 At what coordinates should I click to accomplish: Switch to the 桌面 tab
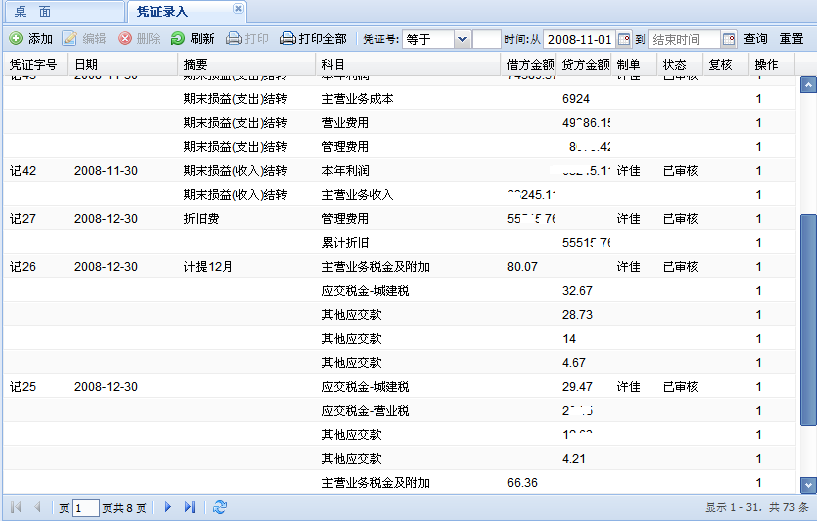tap(33, 12)
